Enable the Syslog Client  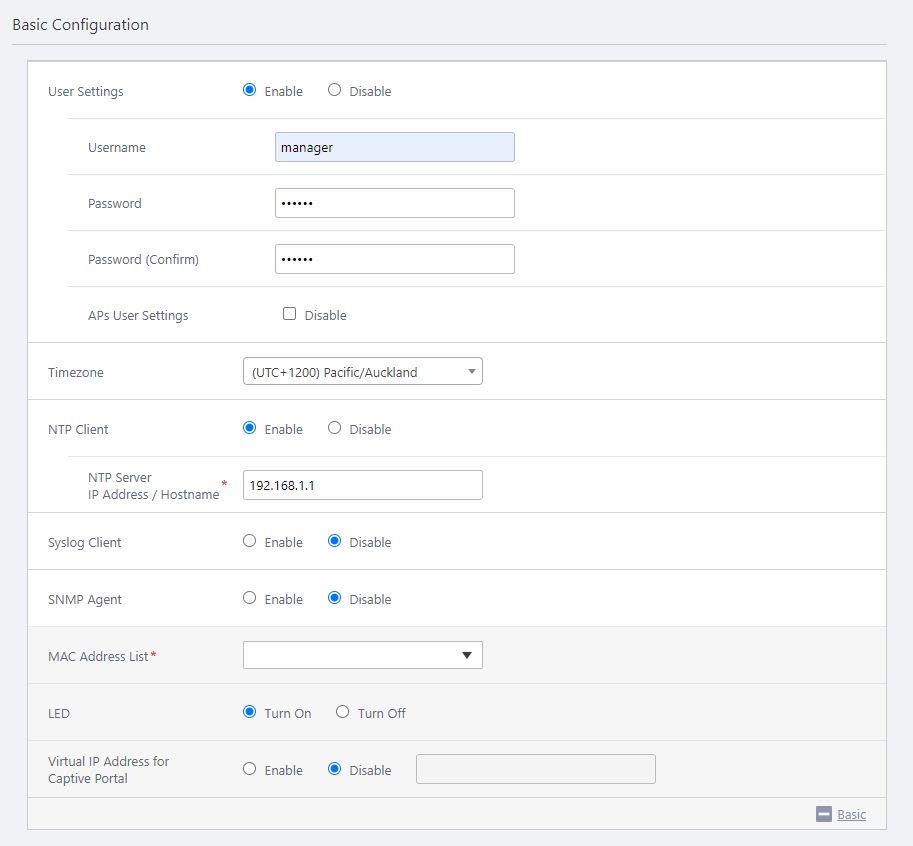[250, 541]
